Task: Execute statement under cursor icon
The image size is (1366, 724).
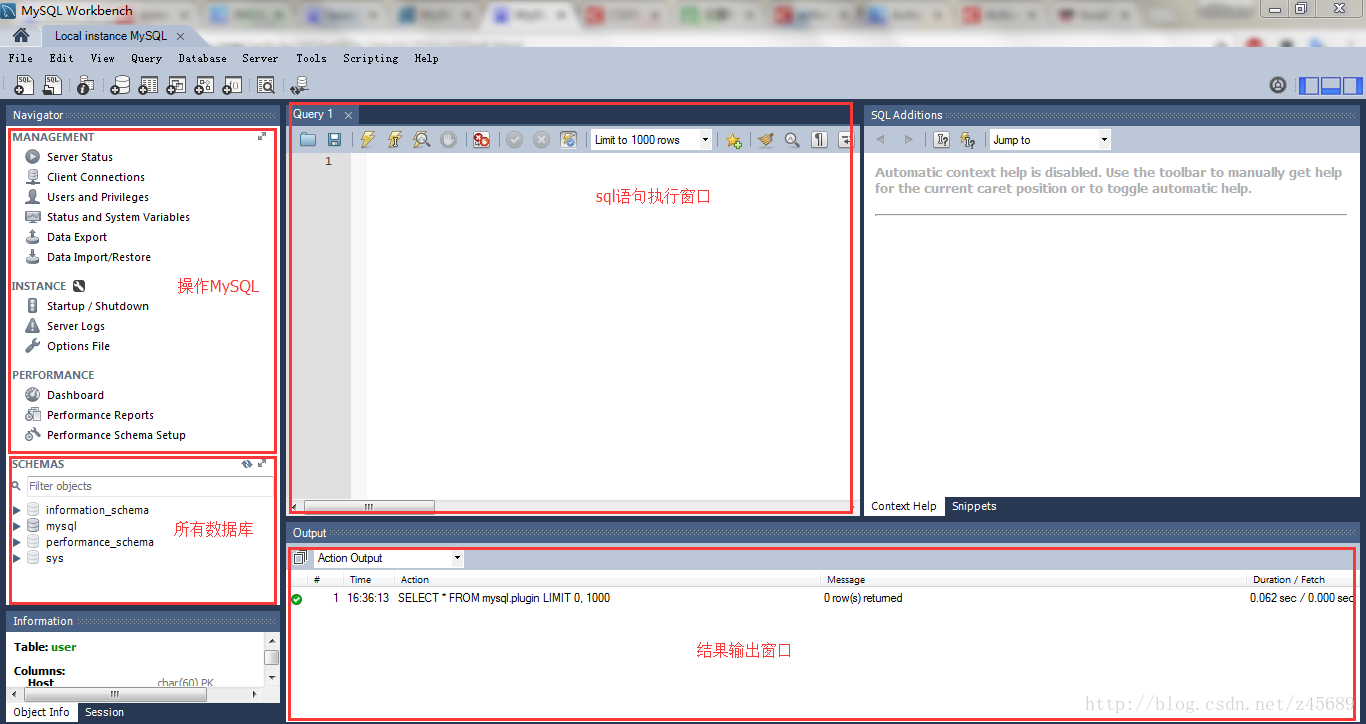Action: click(x=394, y=140)
